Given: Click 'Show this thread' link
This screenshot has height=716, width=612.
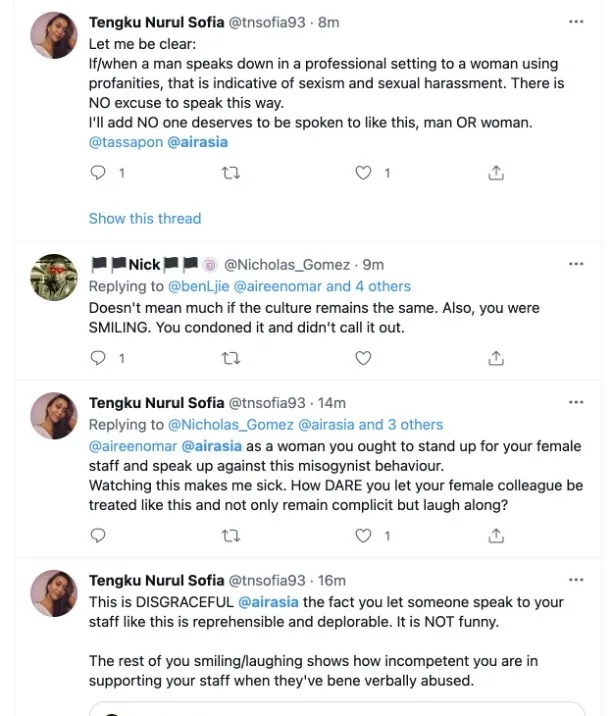Looking at the screenshot, I should click(x=145, y=218).
